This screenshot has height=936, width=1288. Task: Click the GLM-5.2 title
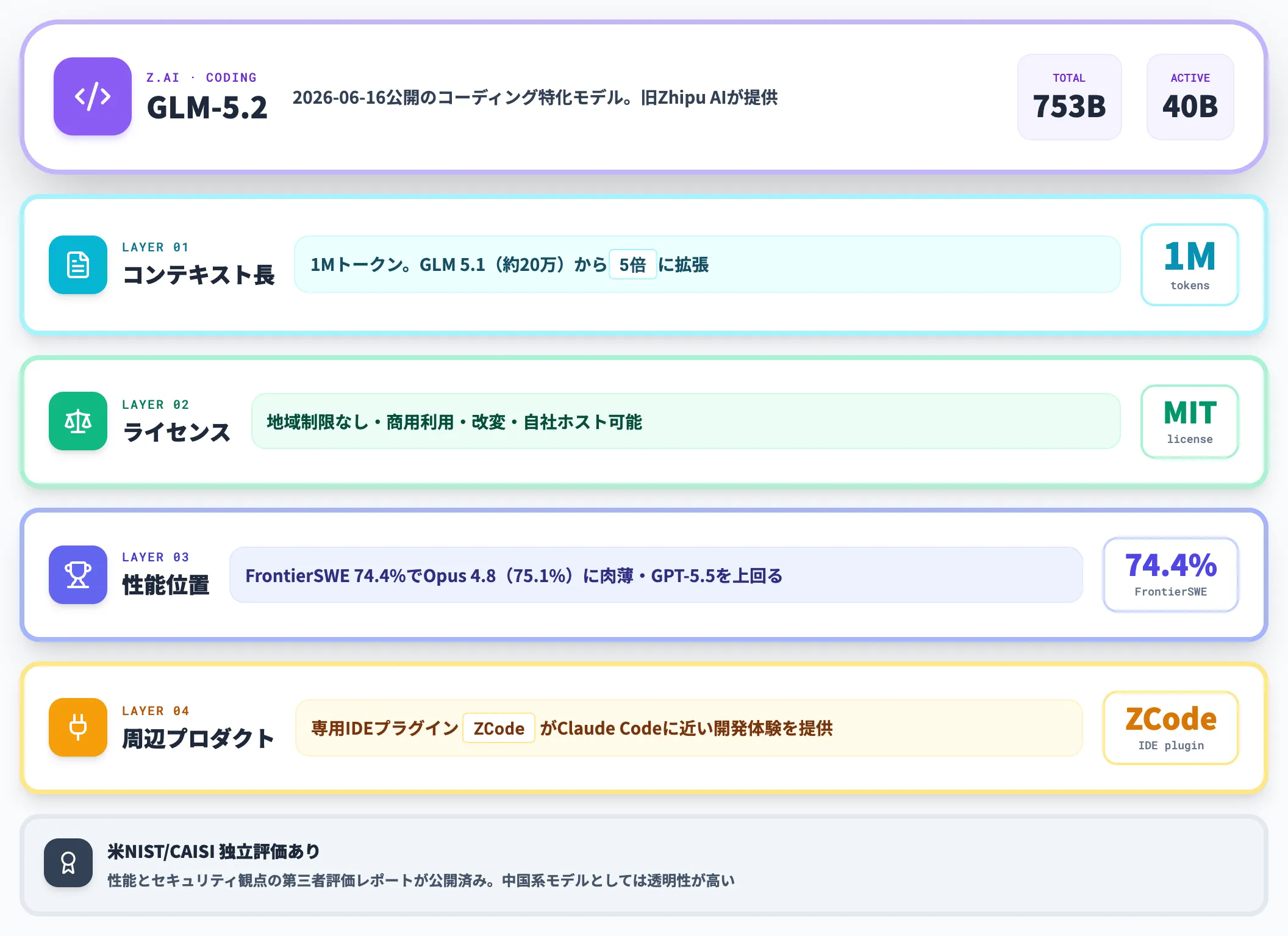click(x=207, y=107)
